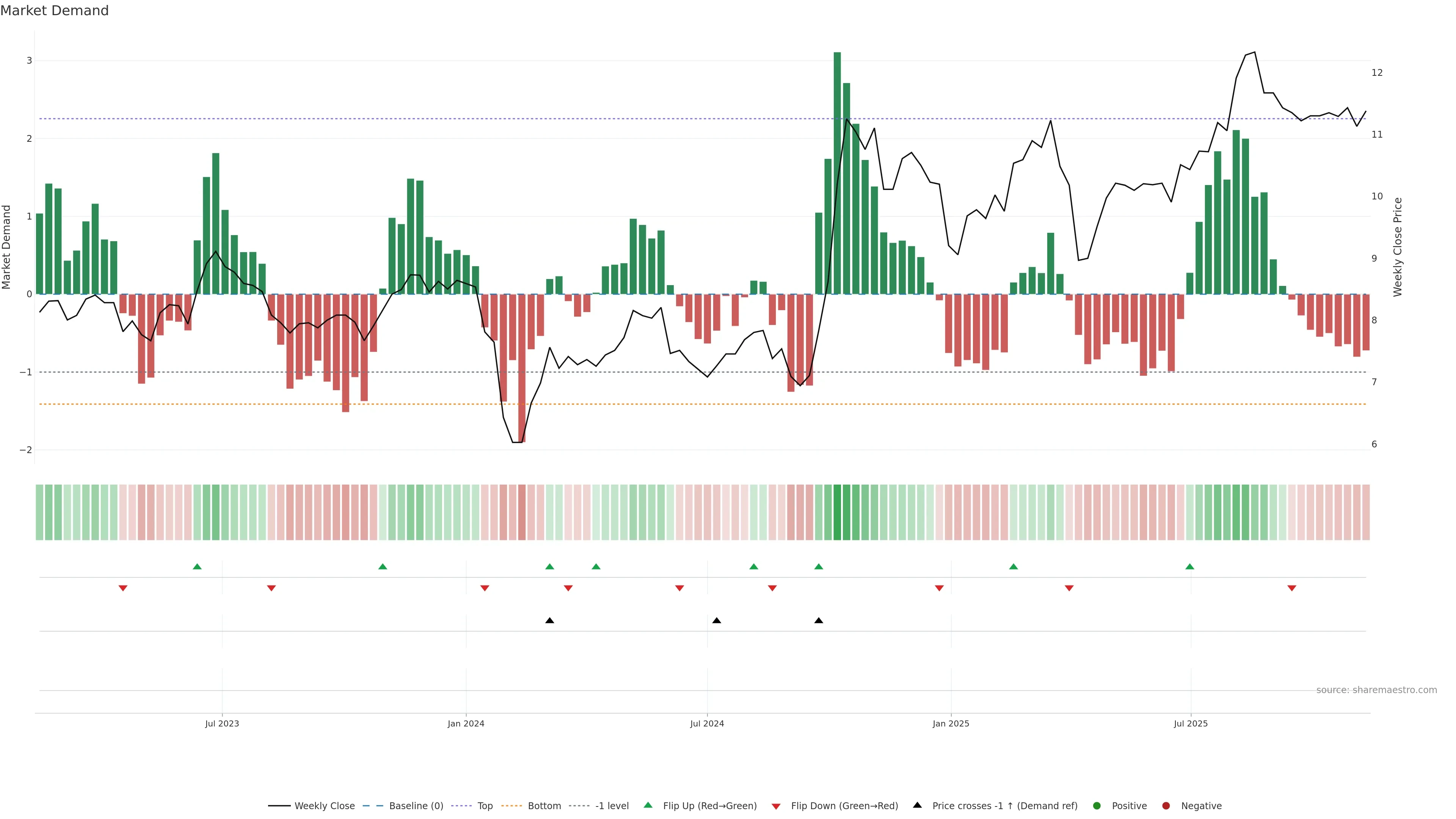Hide the Top dotted line via legend
The image size is (1456, 819).
click(485, 806)
